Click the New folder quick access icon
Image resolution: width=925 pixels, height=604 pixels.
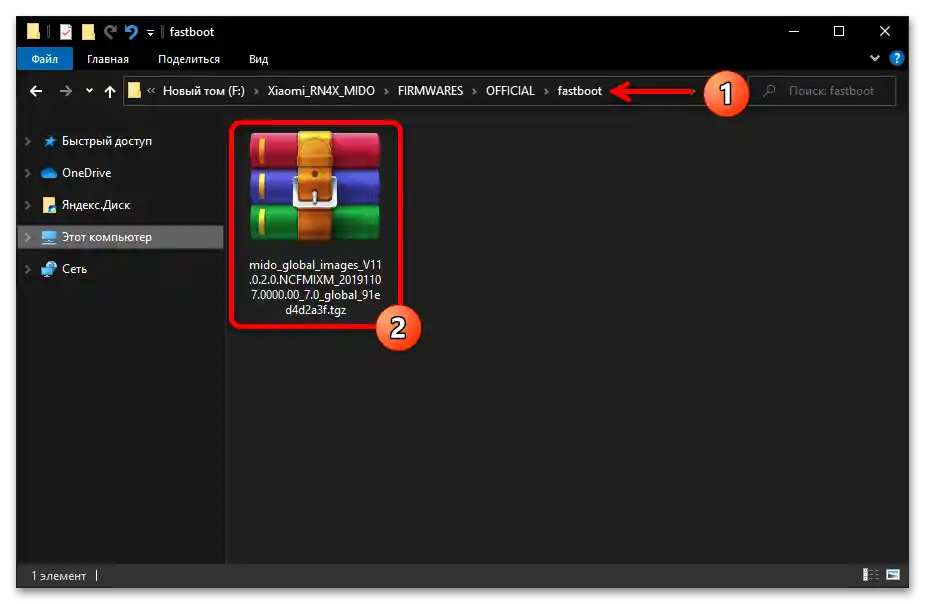88,32
